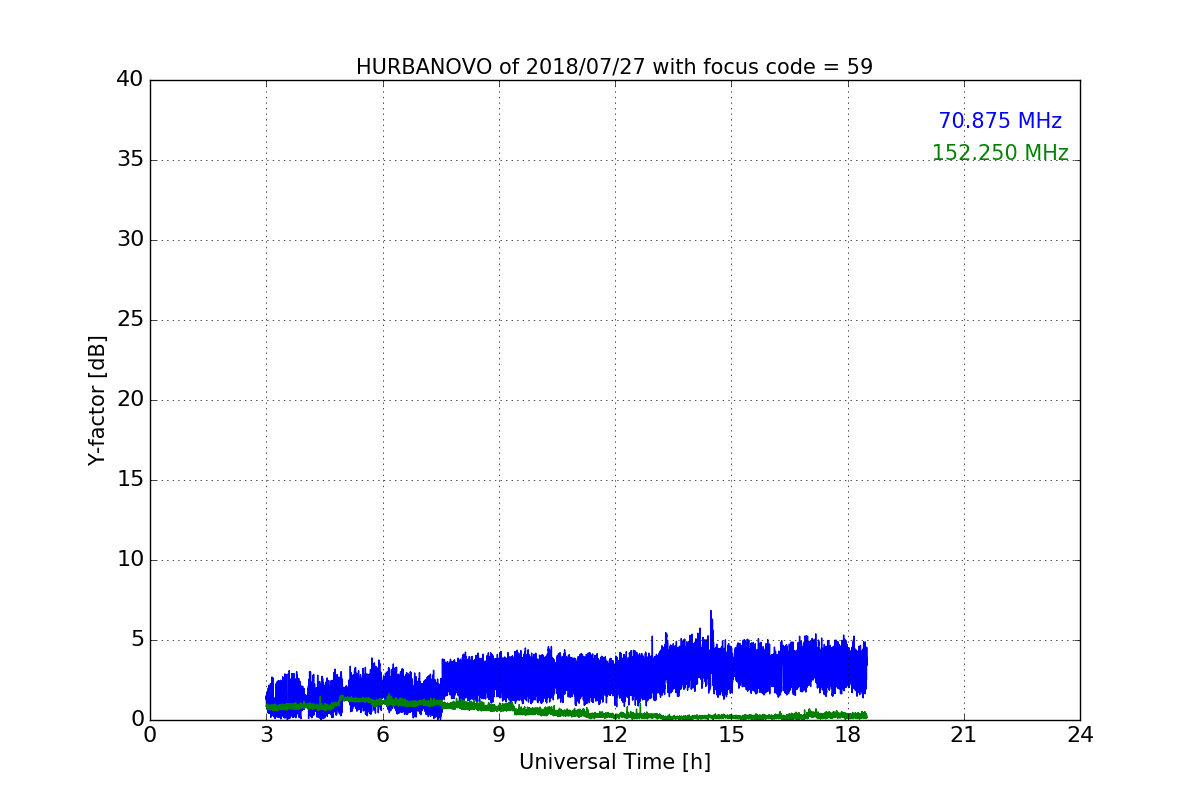Select the blue 70.875 MHz legend label
The width and height of the screenshot is (1200, 800).
pyautogui.click(x=1000, y=121)
